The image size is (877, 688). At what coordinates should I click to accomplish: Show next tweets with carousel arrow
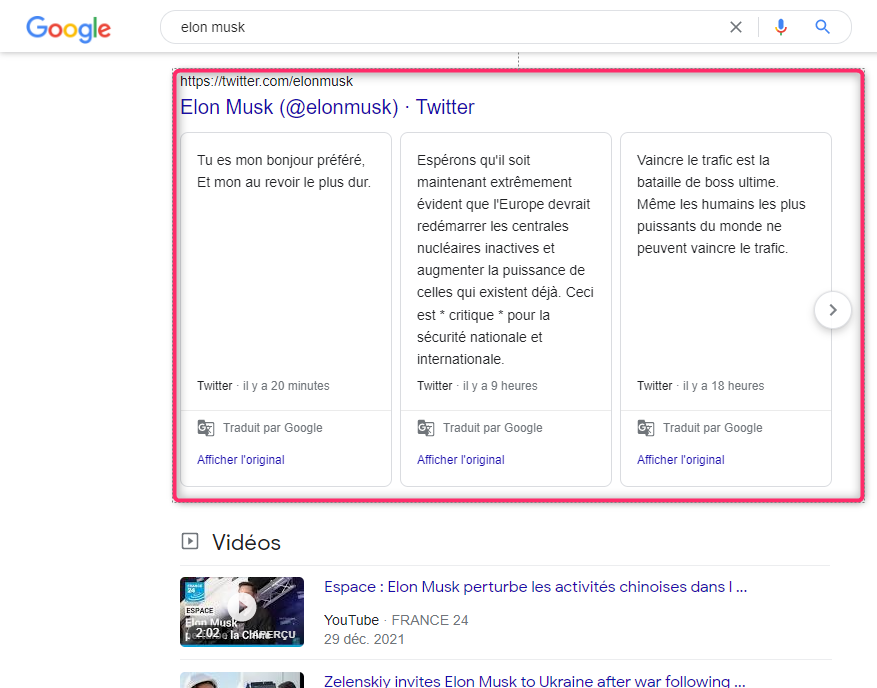click(833, 310)
